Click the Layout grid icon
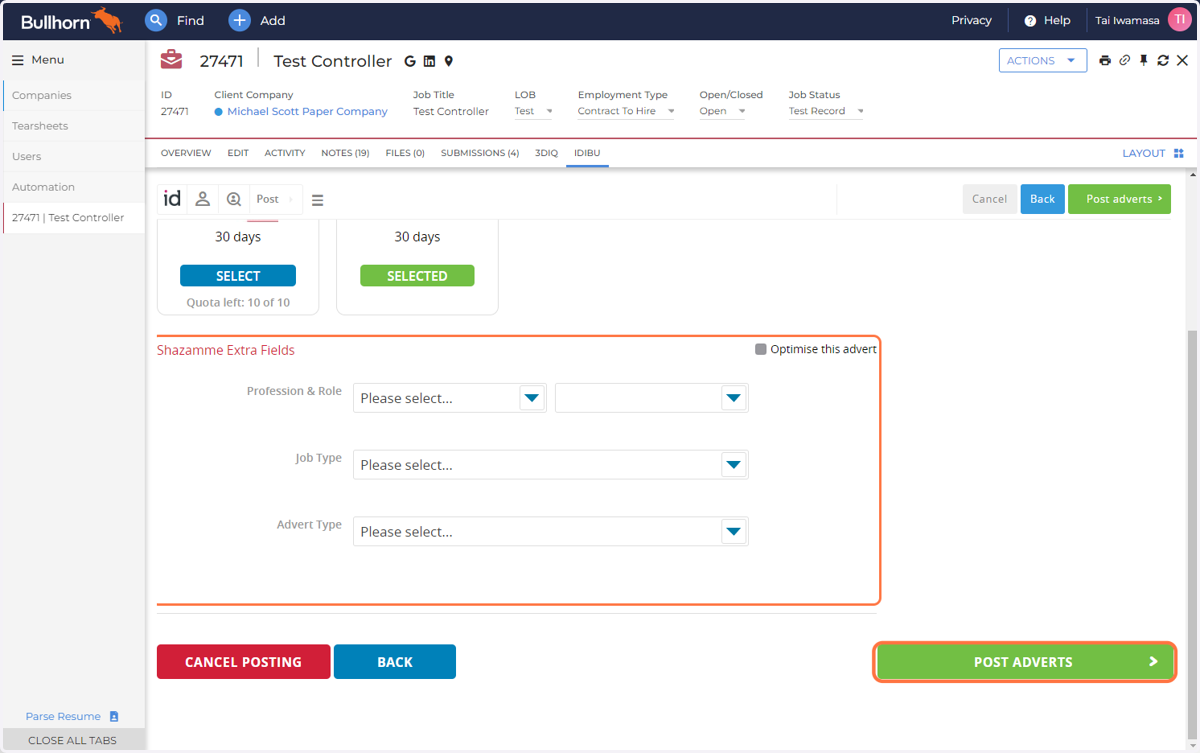The image size is (1200, 753). click(1179, 153)
